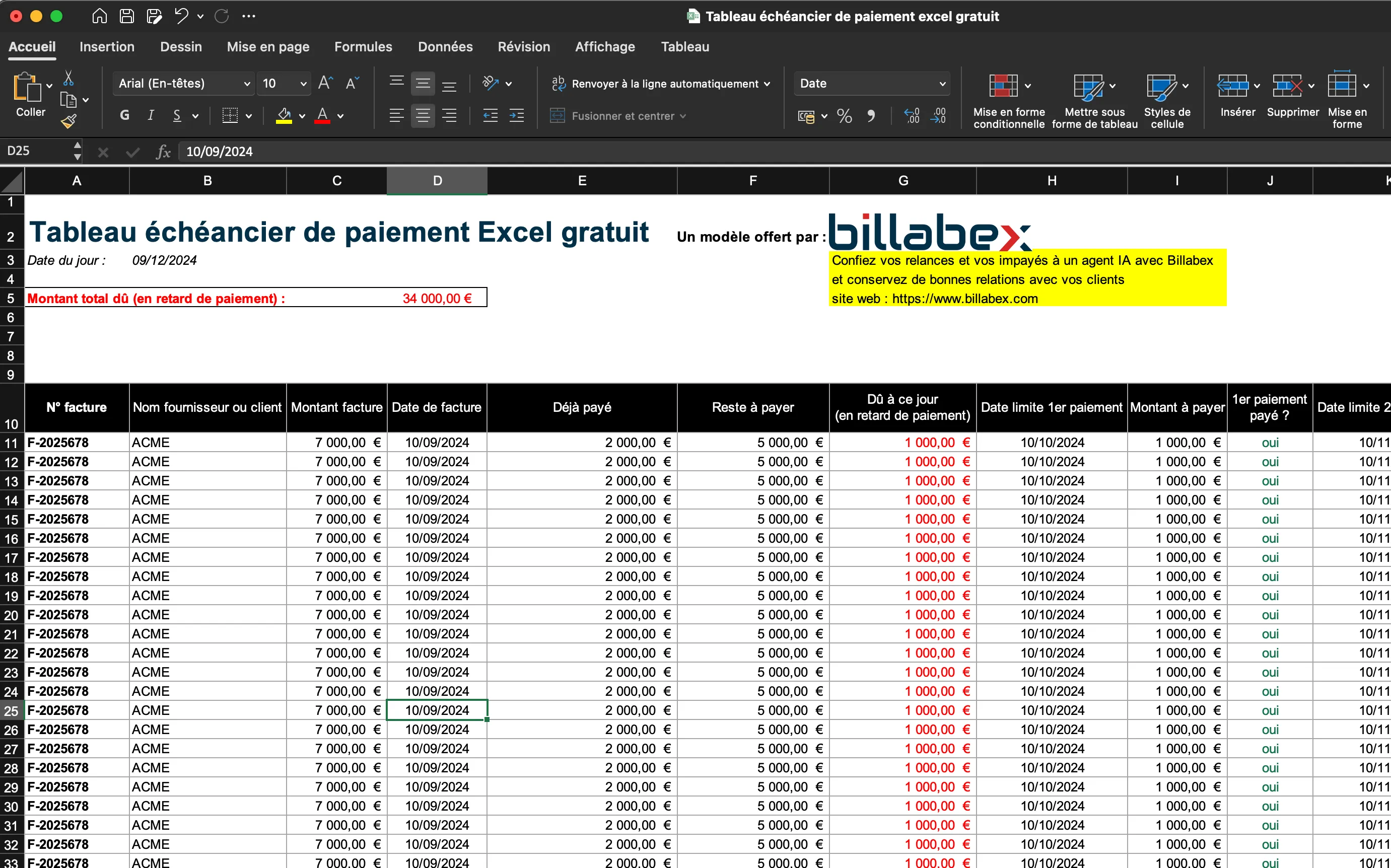Expand the Fusionner et centrer options
The height and width of the screenshot is (868, 1391).
click(684, 116)
